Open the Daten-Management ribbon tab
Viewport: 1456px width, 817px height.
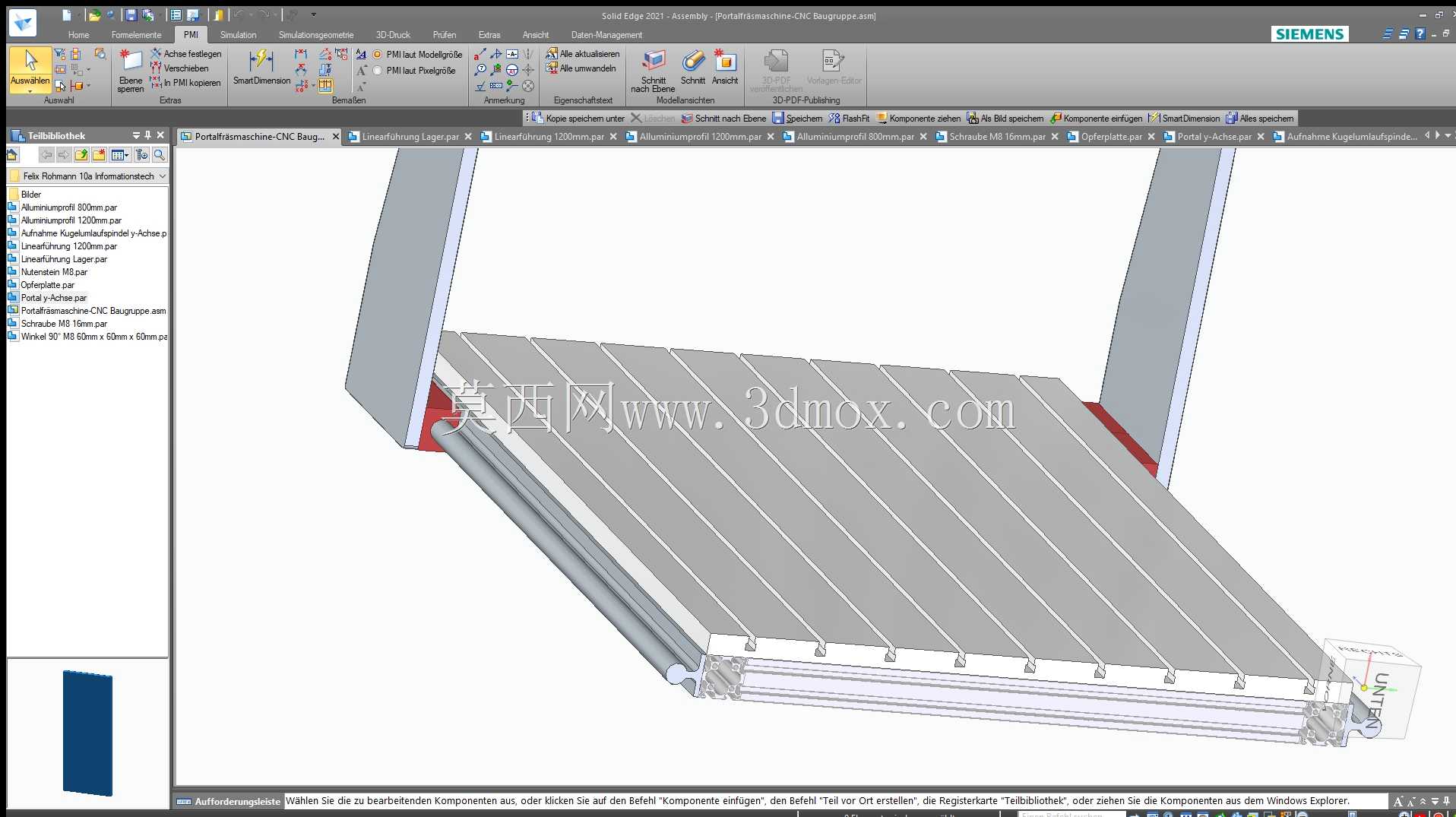[606, 35]
